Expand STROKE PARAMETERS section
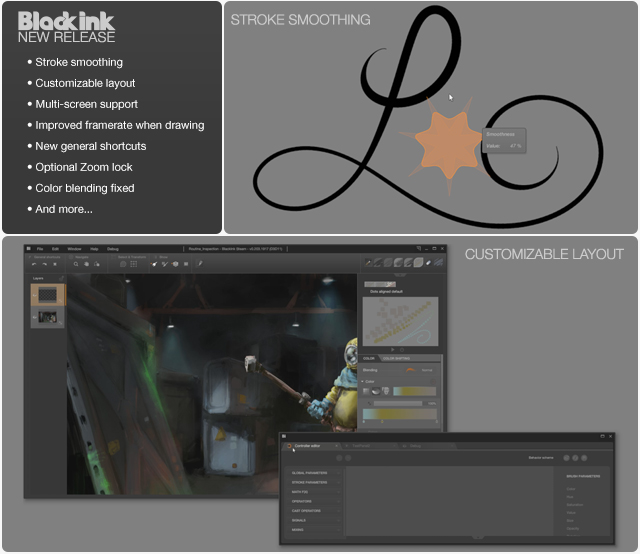Image resolution: width=640 pixels, height=554 pixels. point(314,482)
